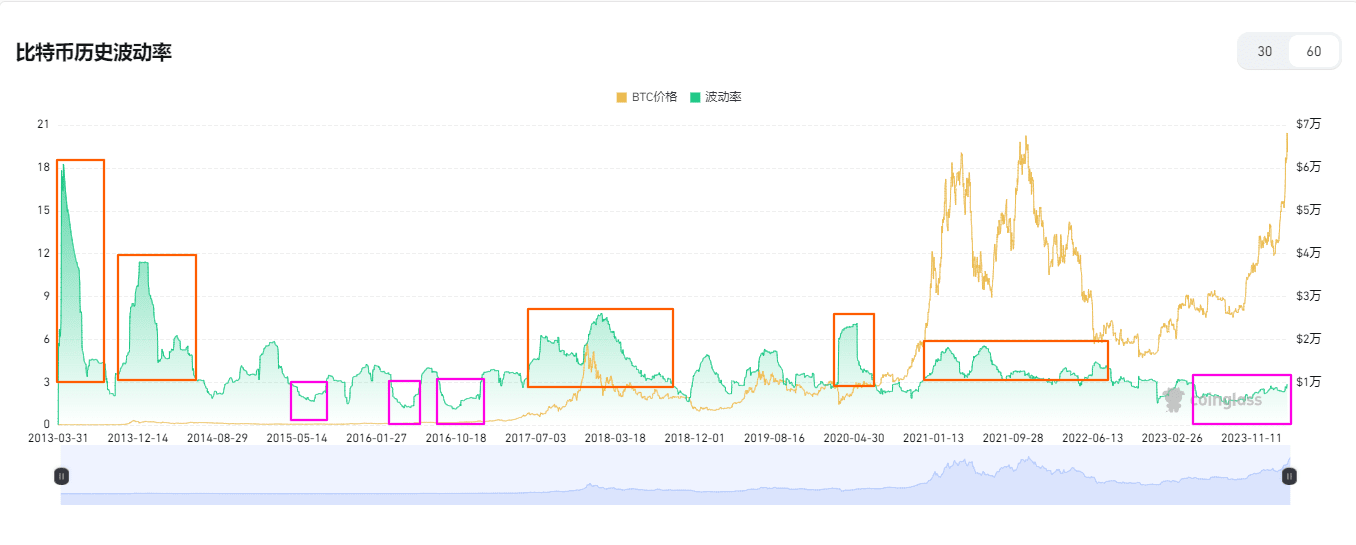Click the 2019-08-16 date label
The image size is (1356, 545).
click(775, 438)
